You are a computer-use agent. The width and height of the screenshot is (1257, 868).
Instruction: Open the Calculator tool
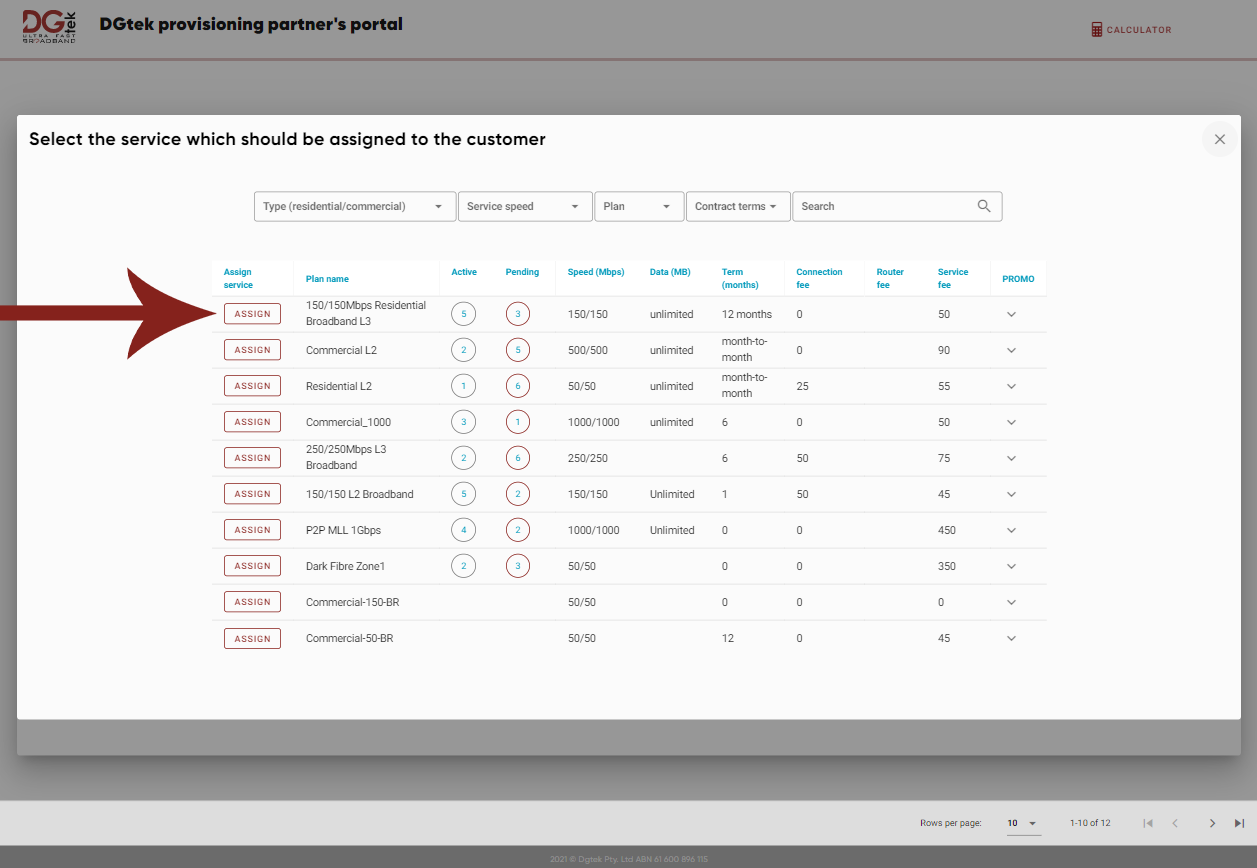click(x=1131, y=29)
